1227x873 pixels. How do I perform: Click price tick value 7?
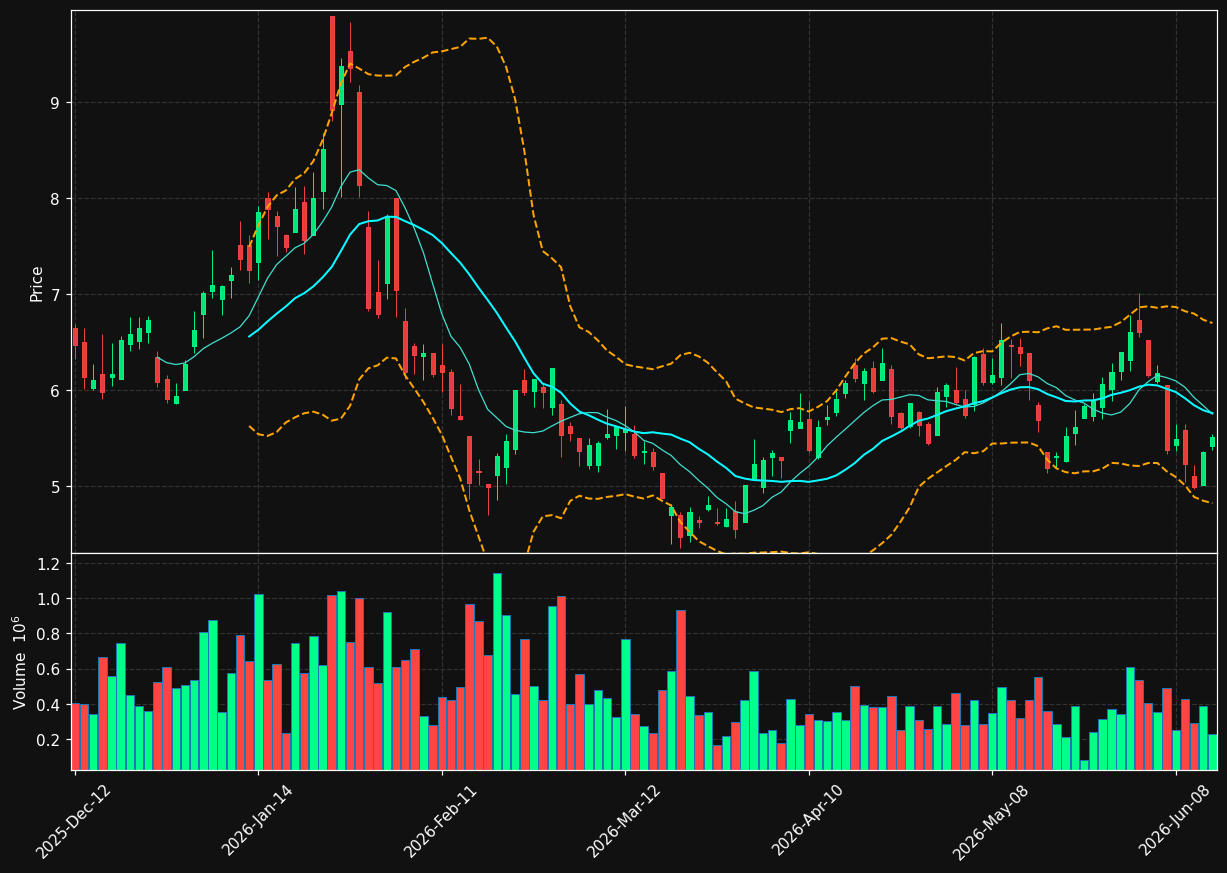pos(56,295)
